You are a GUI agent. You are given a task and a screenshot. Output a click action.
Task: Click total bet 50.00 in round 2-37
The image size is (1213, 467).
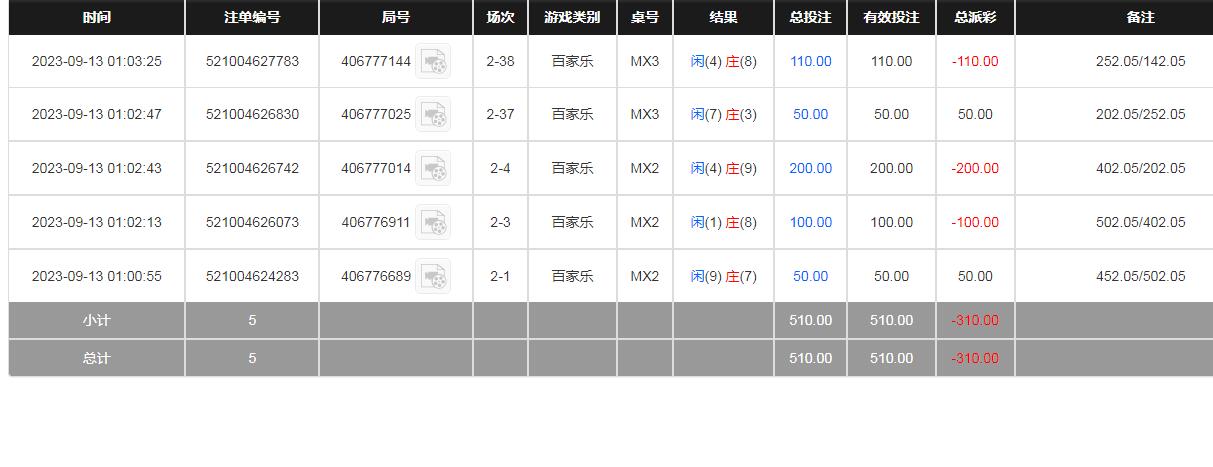(810, 115)
